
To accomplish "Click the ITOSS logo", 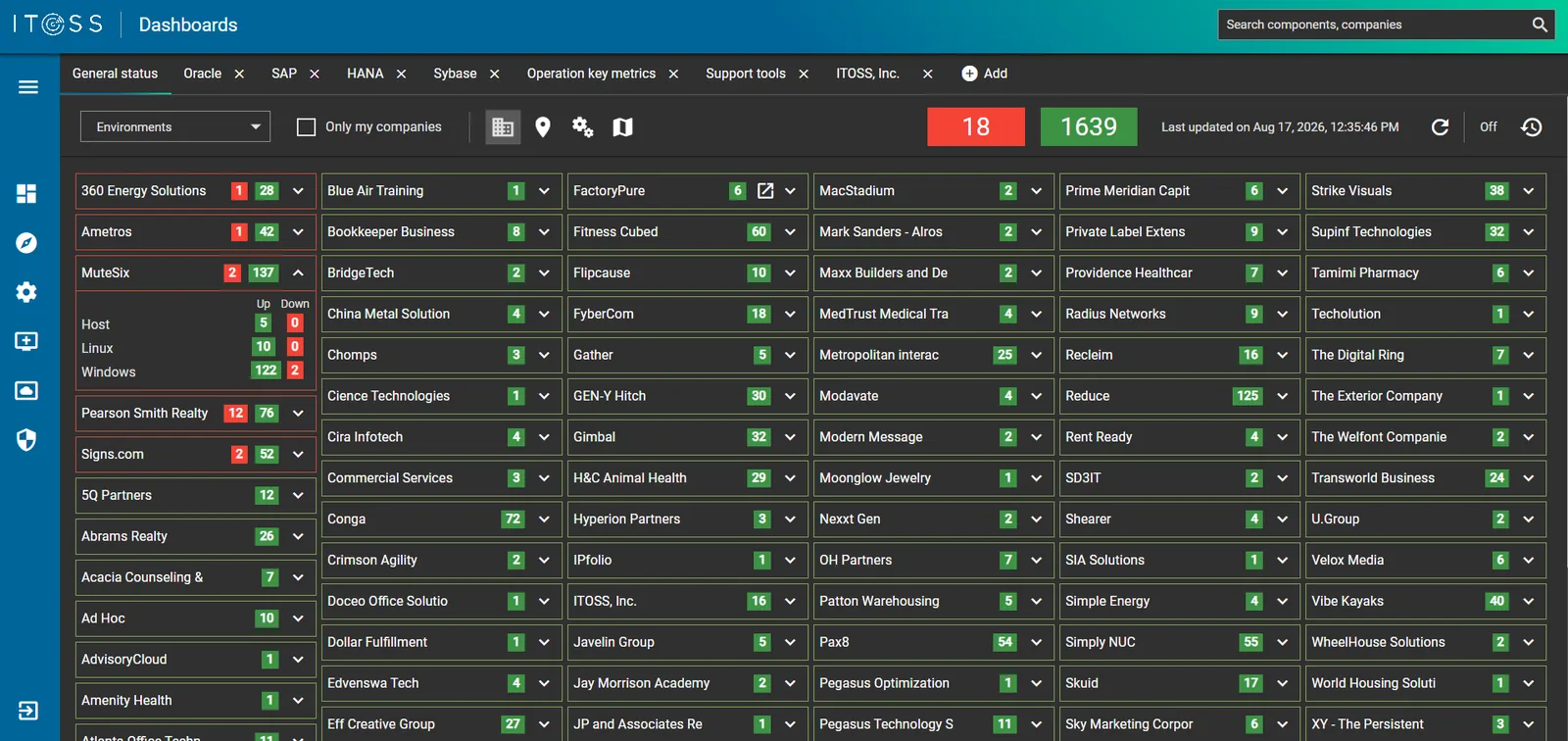I will tap(58, 25).
